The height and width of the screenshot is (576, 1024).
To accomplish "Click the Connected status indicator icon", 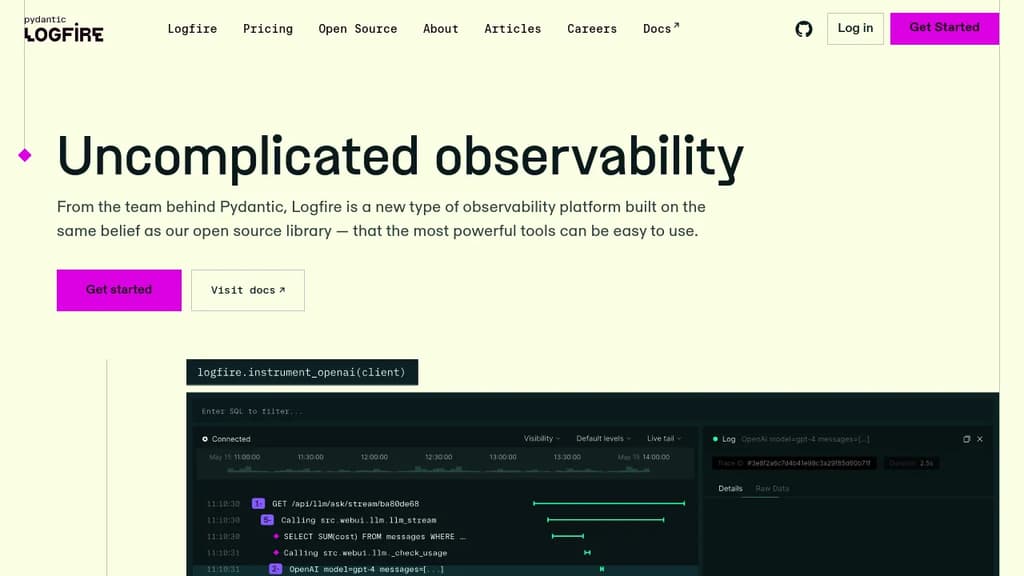I will click(204, 439).
